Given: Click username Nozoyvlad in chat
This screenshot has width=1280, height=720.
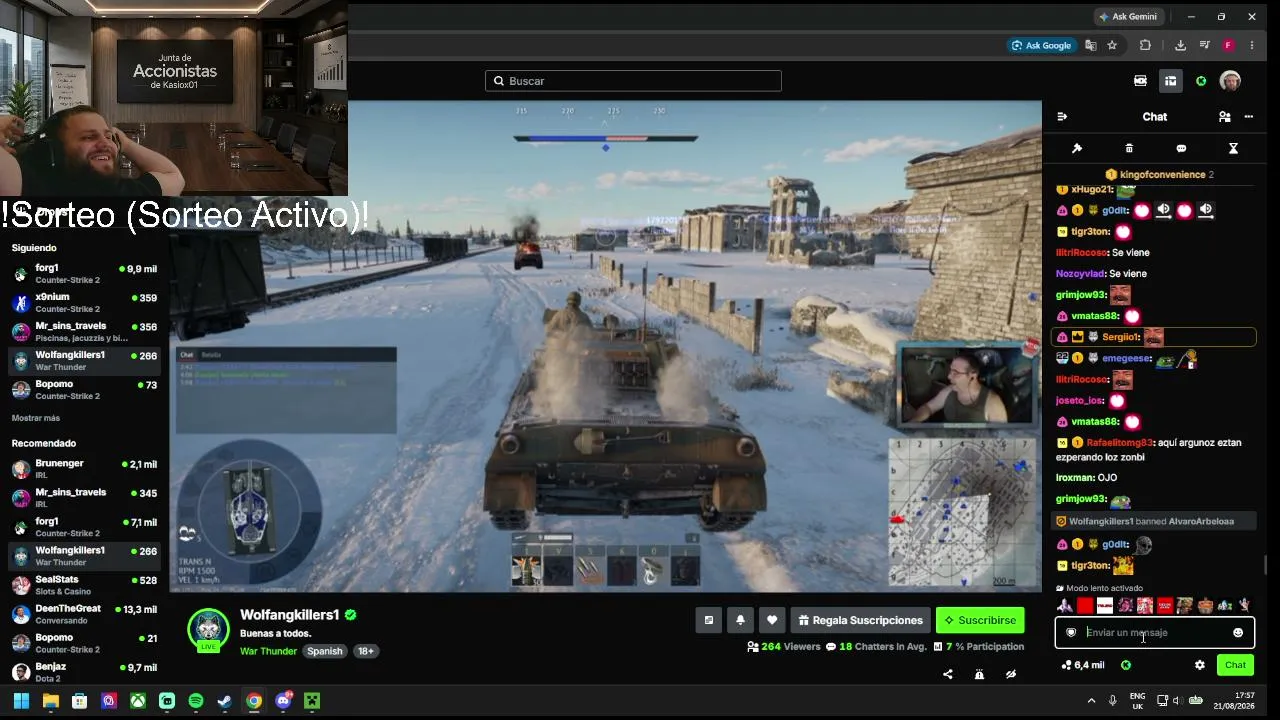Looking at the screenshot, I should pos(1080,274).
